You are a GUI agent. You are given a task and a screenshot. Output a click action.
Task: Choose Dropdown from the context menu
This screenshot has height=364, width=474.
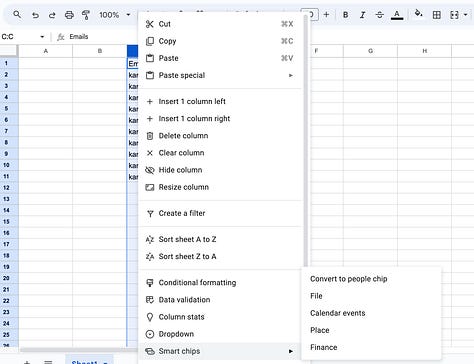[220, 334]
